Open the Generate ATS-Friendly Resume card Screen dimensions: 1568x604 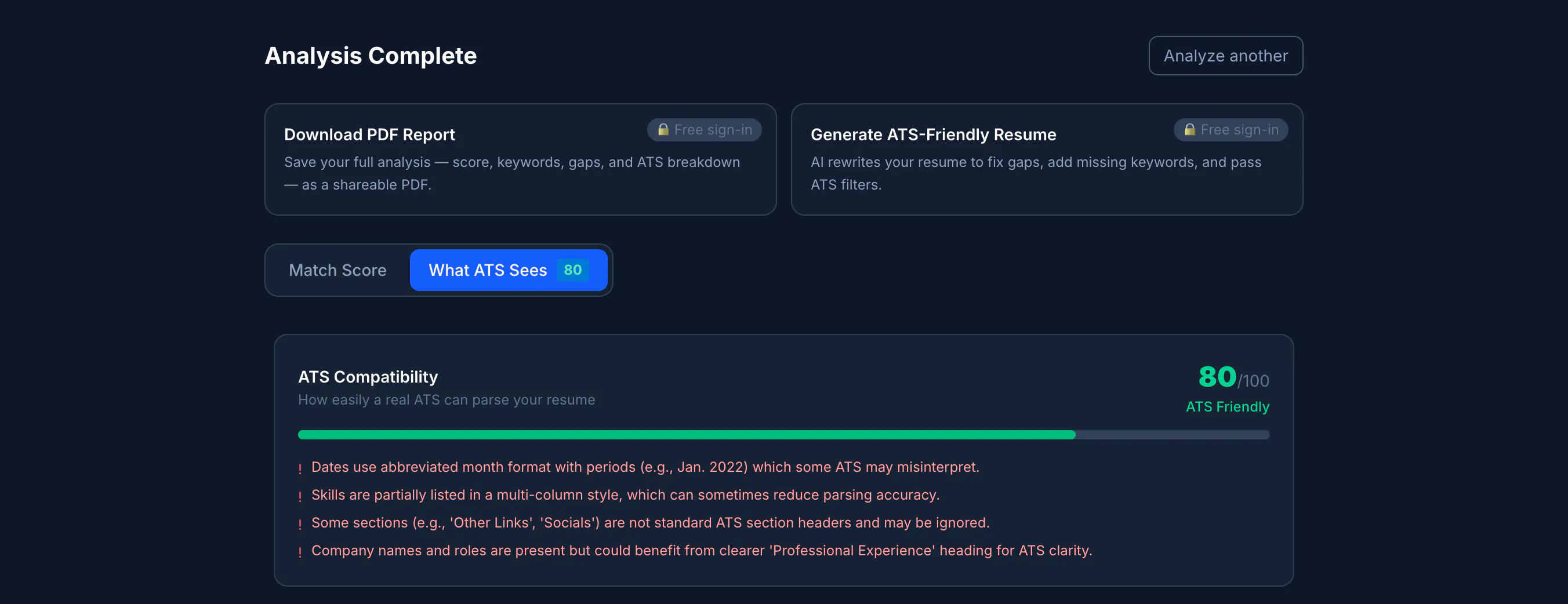(1047, 159)
